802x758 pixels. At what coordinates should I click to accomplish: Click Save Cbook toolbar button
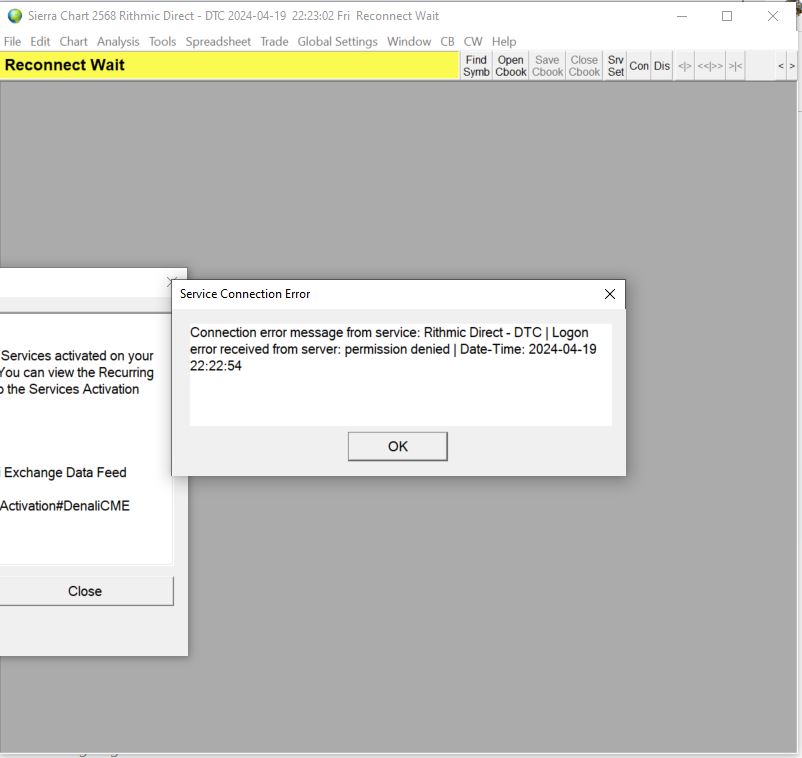tap(547, 66)
